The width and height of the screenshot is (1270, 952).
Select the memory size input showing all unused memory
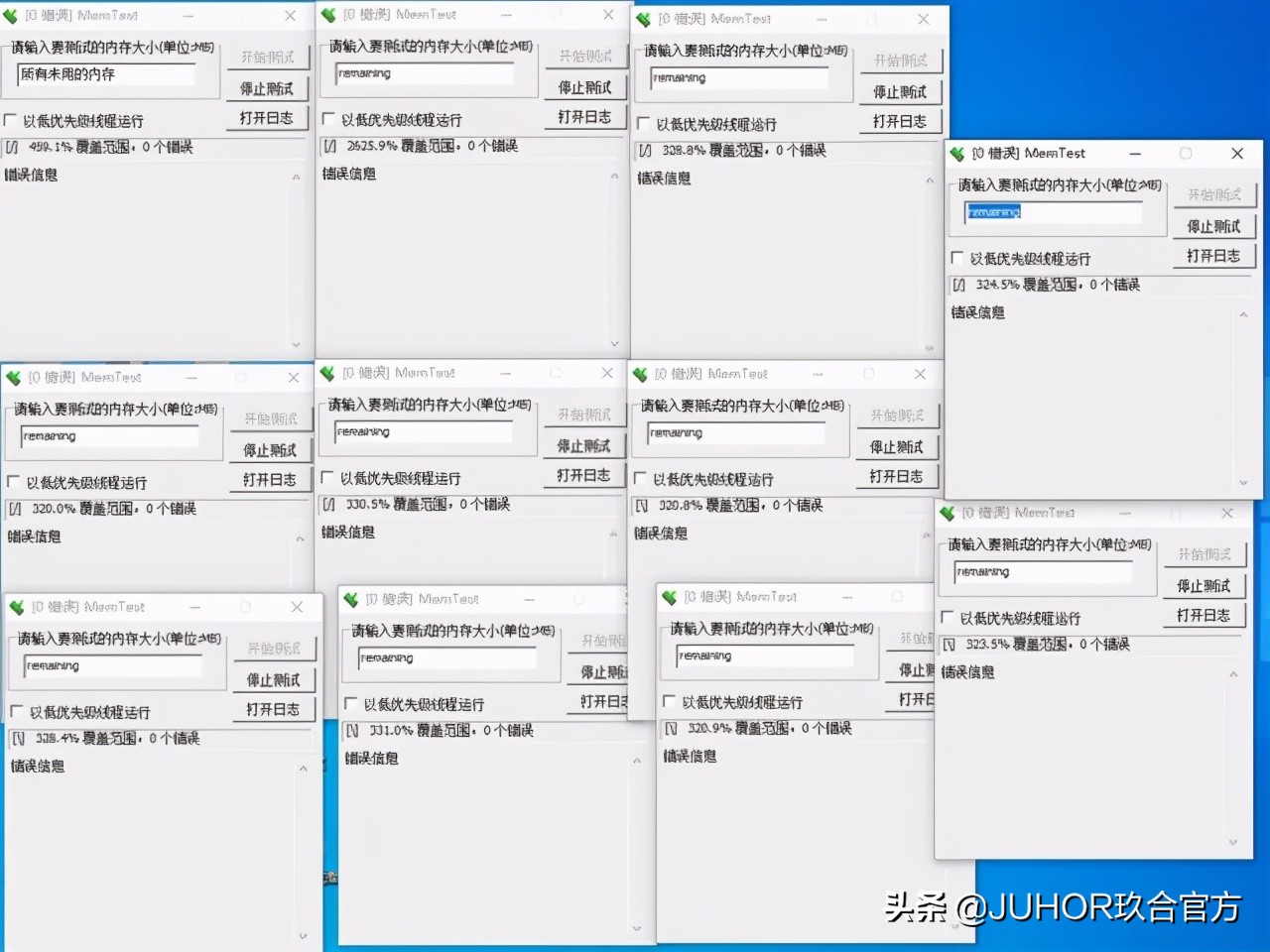(109, 74)
